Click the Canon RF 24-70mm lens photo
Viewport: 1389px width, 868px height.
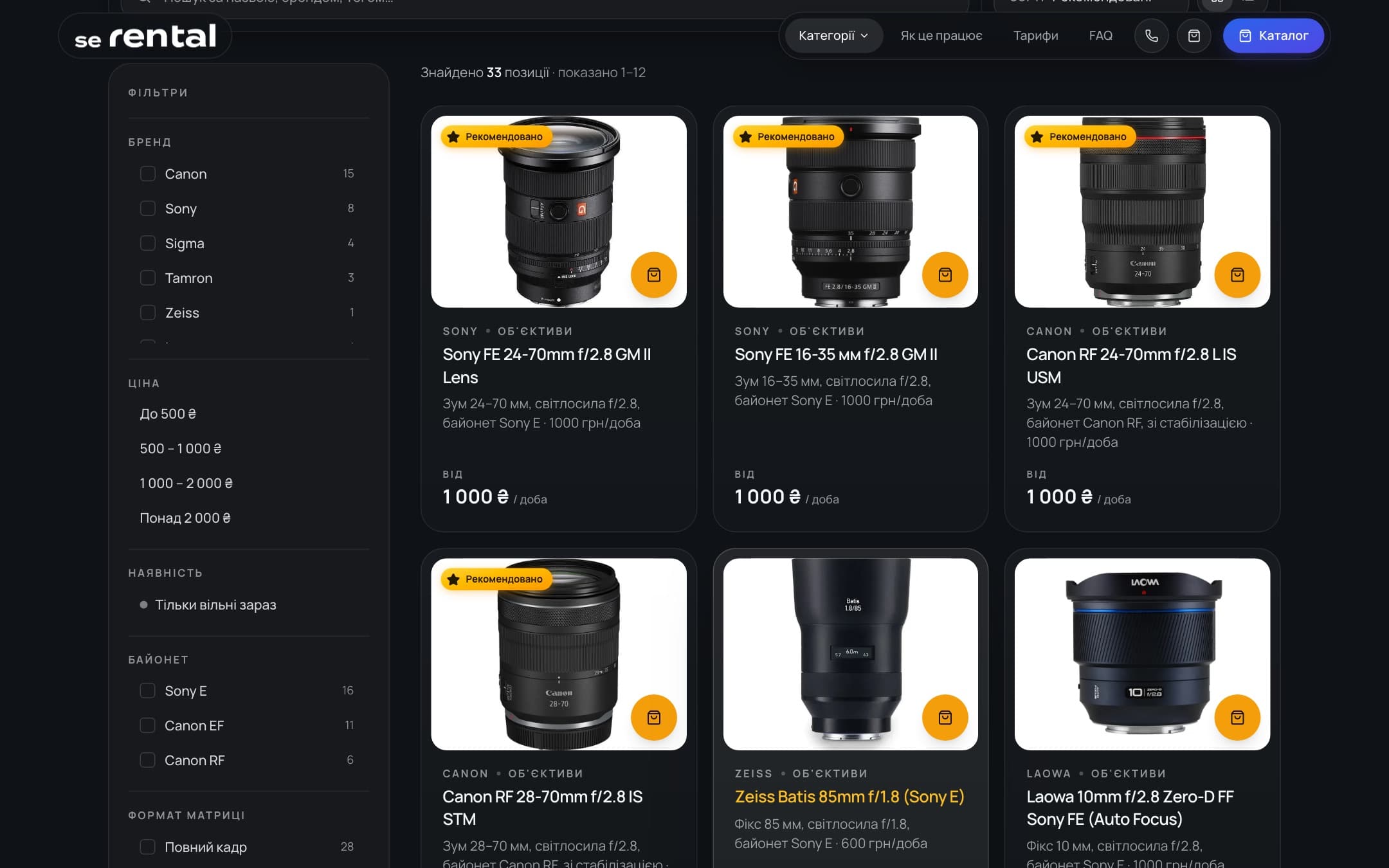1142,212
